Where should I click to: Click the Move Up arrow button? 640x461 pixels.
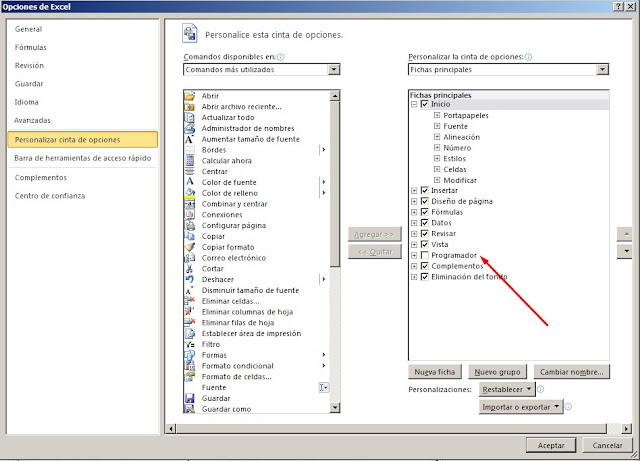[x=626, y=234]
